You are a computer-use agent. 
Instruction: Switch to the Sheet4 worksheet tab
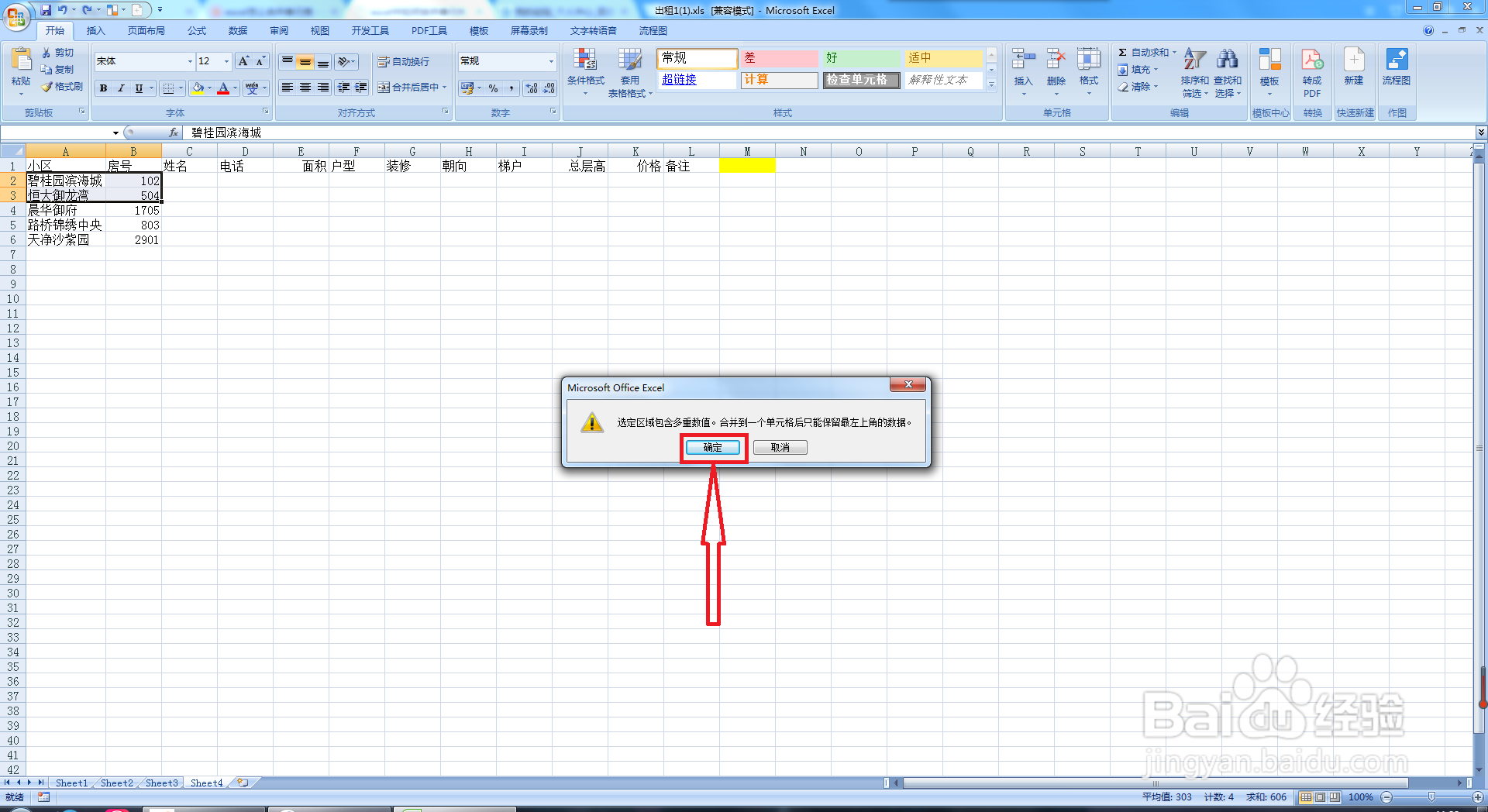pyautogui.click(x=207, y=783)
